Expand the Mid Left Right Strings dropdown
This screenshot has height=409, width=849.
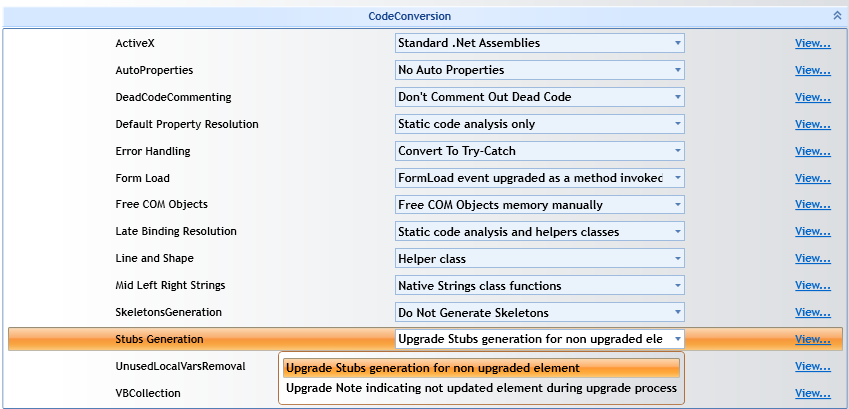click(x=540, y=285)
